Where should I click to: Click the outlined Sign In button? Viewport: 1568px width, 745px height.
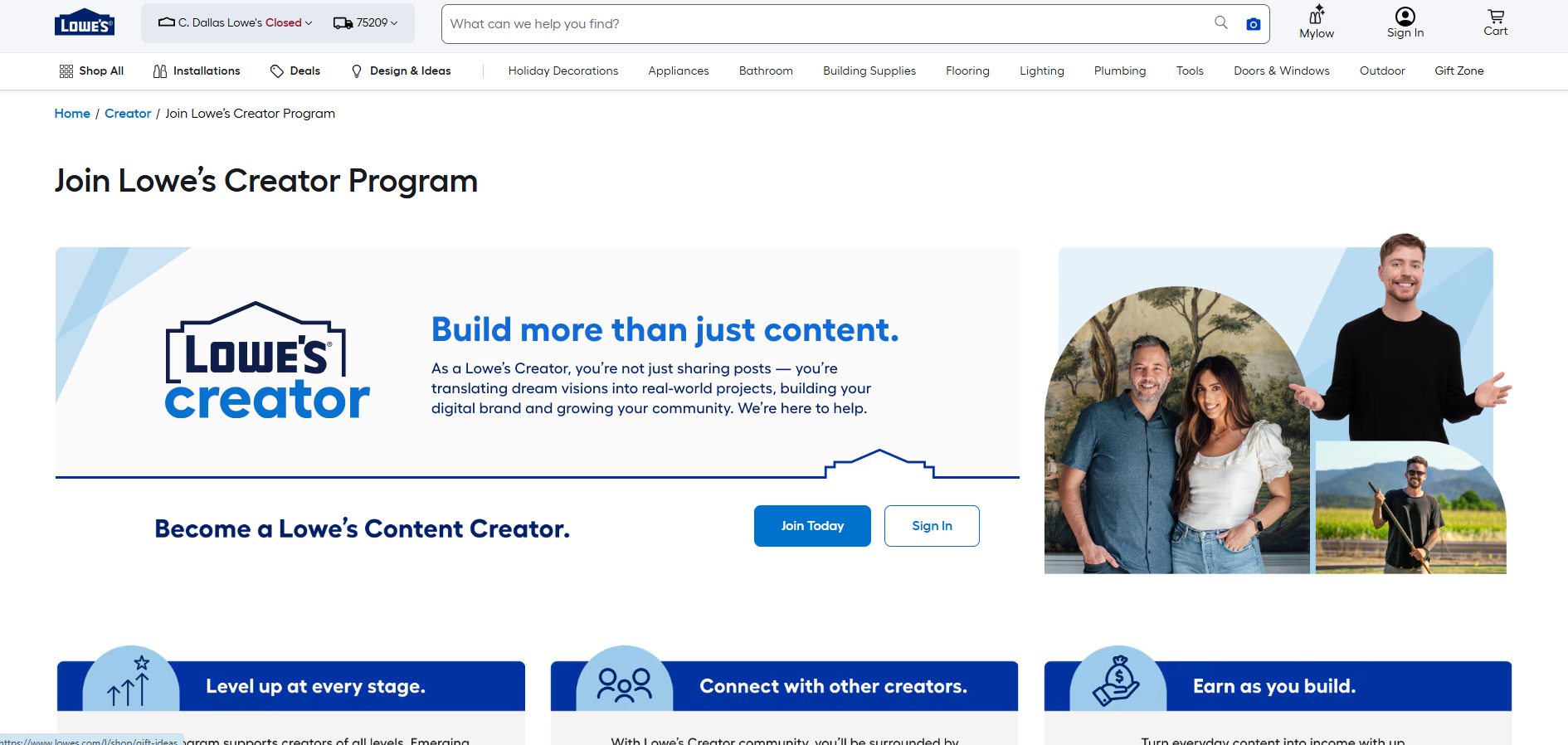coord(931,526)
